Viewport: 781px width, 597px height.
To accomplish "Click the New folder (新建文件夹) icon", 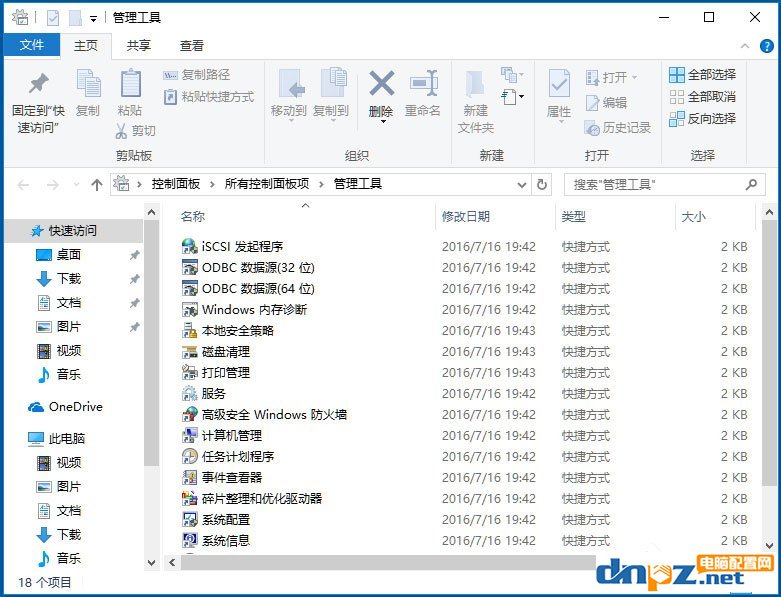I will pyautogui.click(x=476, y=84).
